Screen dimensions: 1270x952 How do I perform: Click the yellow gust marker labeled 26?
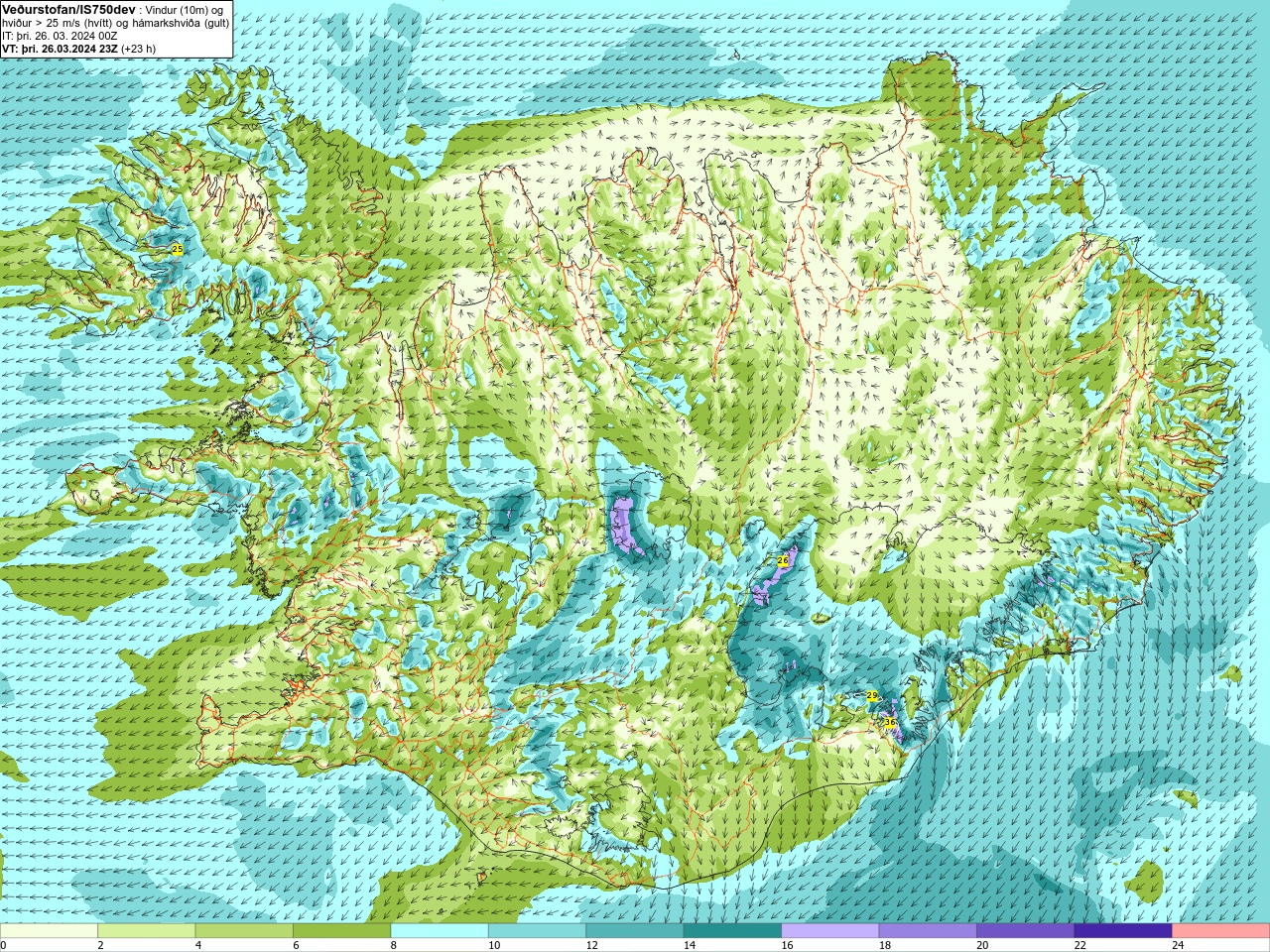click(x=782, y=561)
